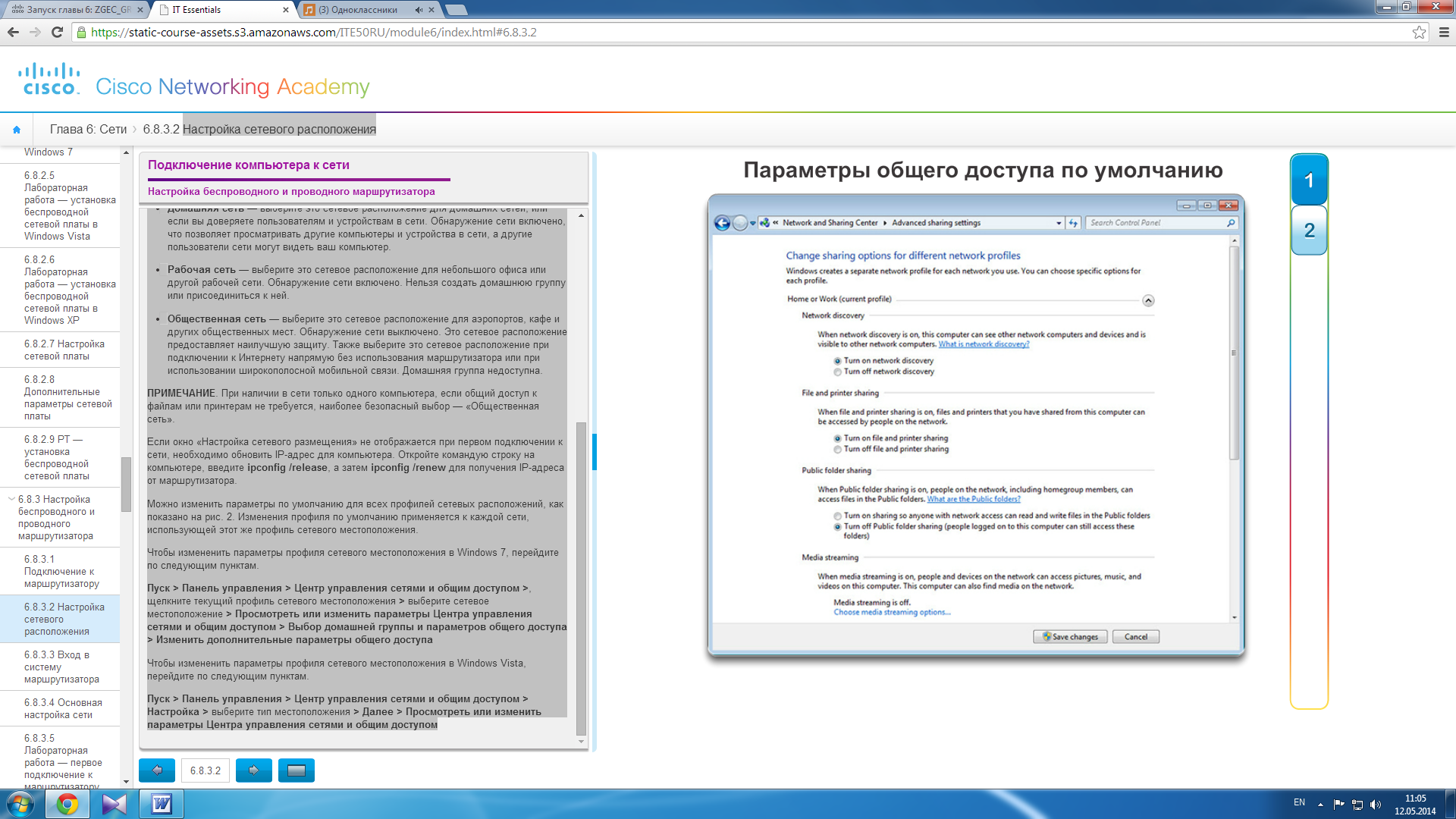Open the Chrome menu icon

[1444, 32]
